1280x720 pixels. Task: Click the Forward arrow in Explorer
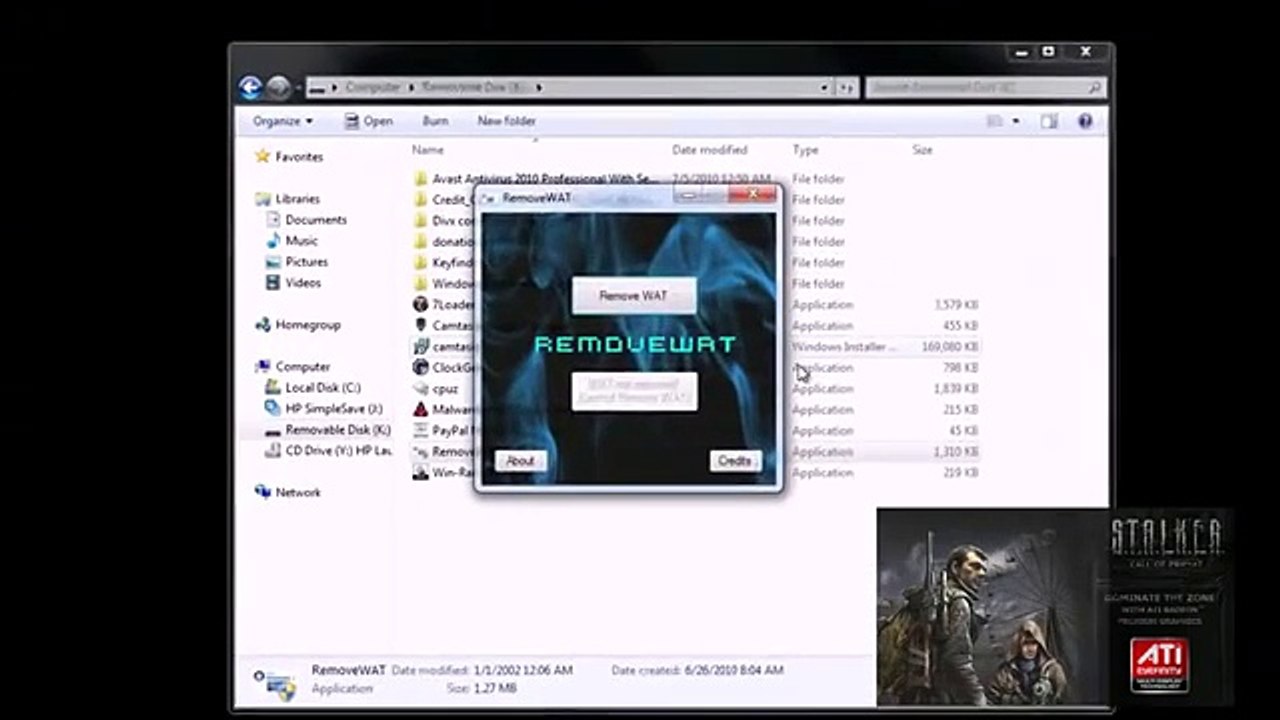pyautogui.click(x=278, y=87)
